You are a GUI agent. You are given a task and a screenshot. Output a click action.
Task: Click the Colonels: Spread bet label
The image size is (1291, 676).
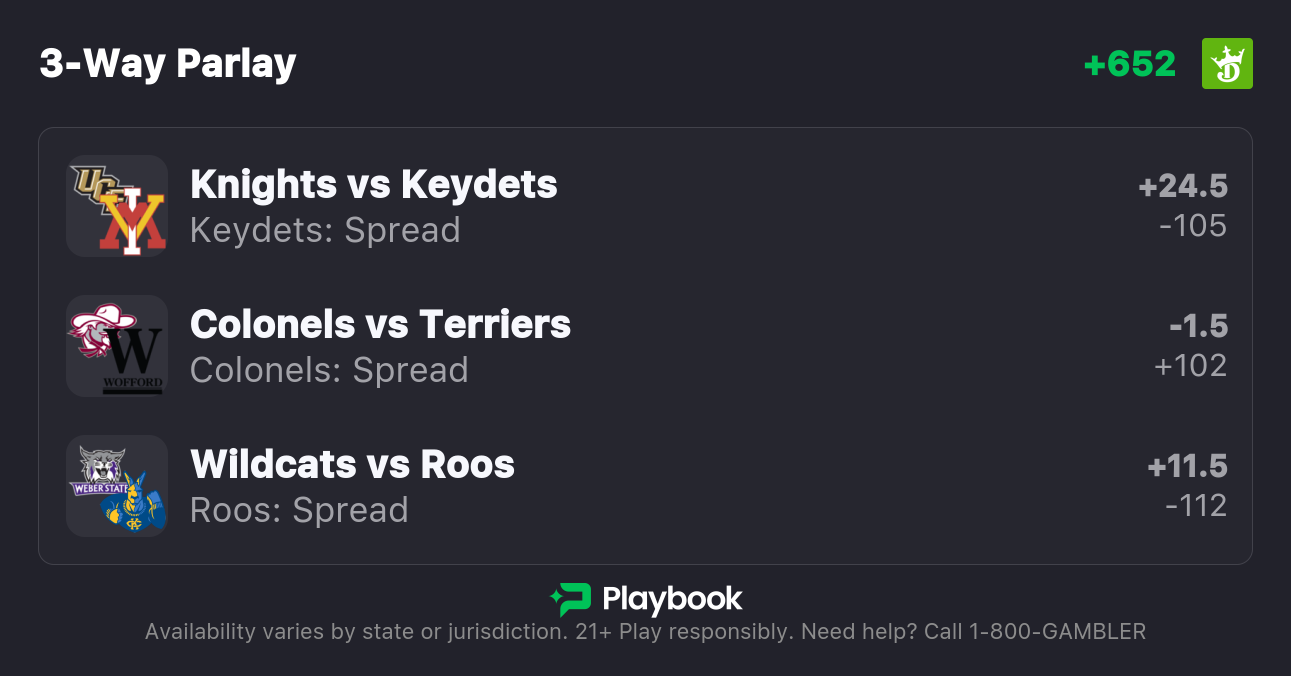click(329, 370)
